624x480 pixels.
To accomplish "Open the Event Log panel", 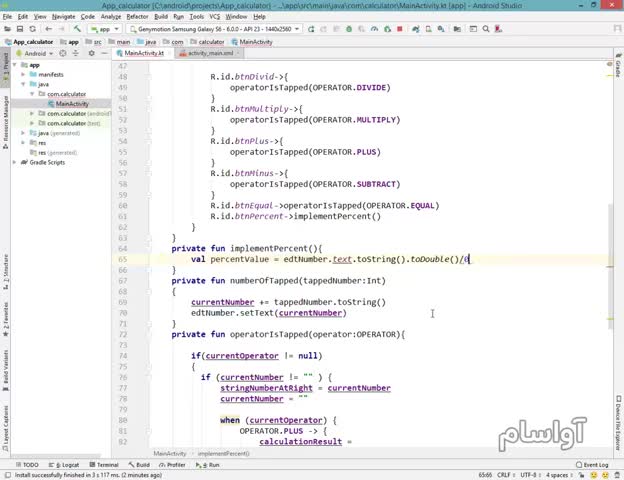I will click(594, 465).
